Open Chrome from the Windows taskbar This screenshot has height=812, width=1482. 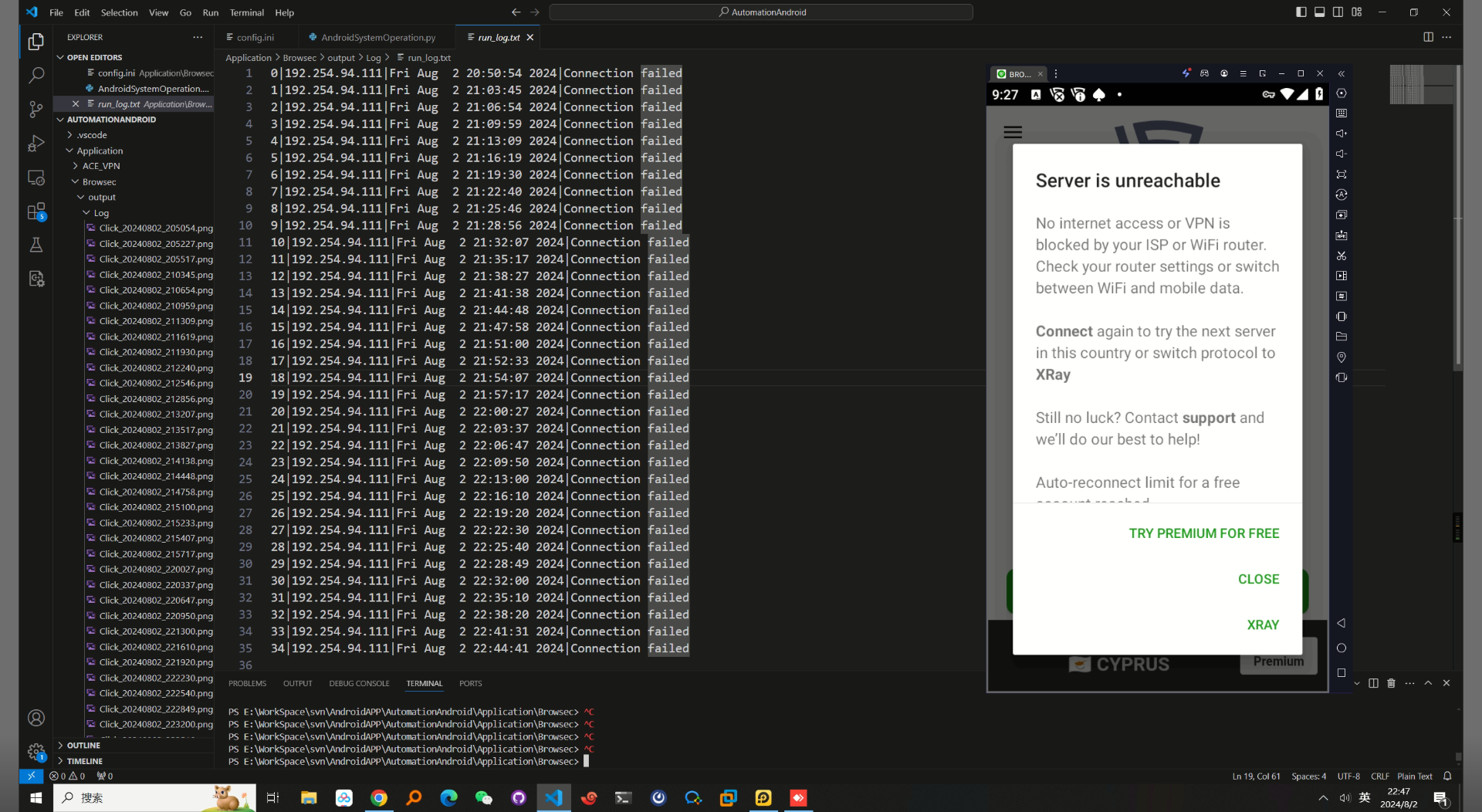(379, 798)
